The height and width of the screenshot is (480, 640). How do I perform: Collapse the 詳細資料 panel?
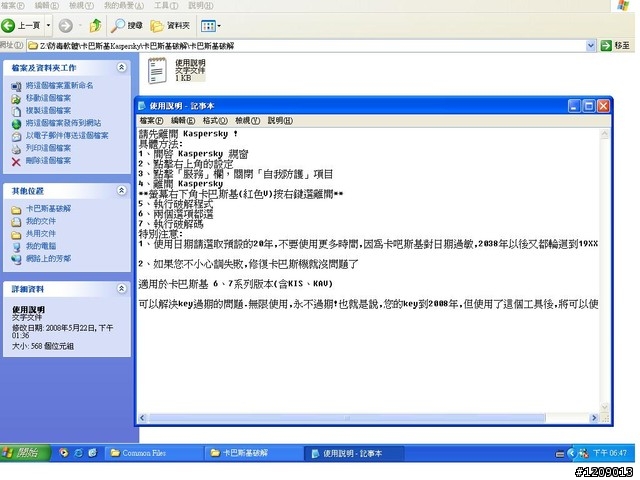click(x=121, y=289)
